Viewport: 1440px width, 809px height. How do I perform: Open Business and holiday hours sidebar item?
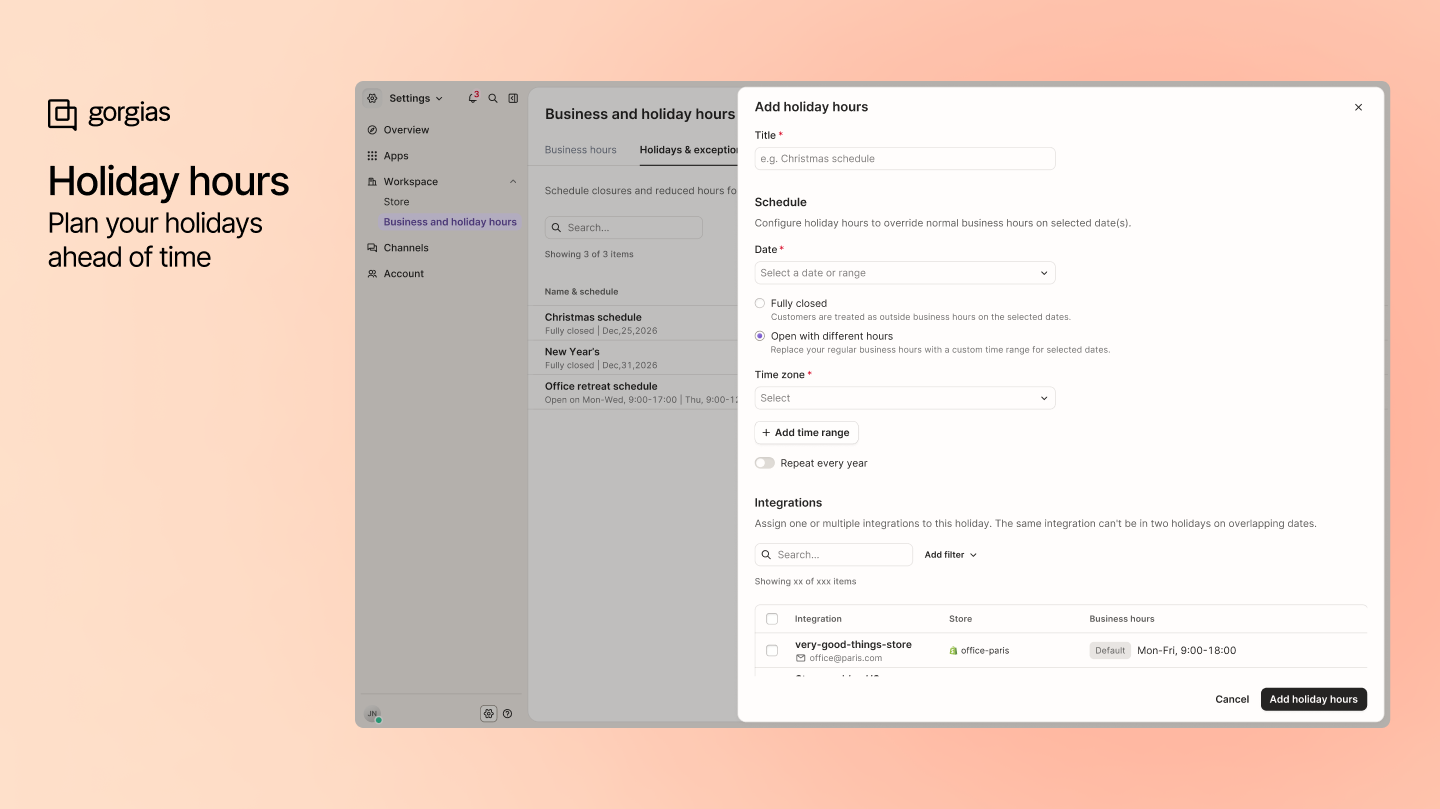[x=450, y=222]
